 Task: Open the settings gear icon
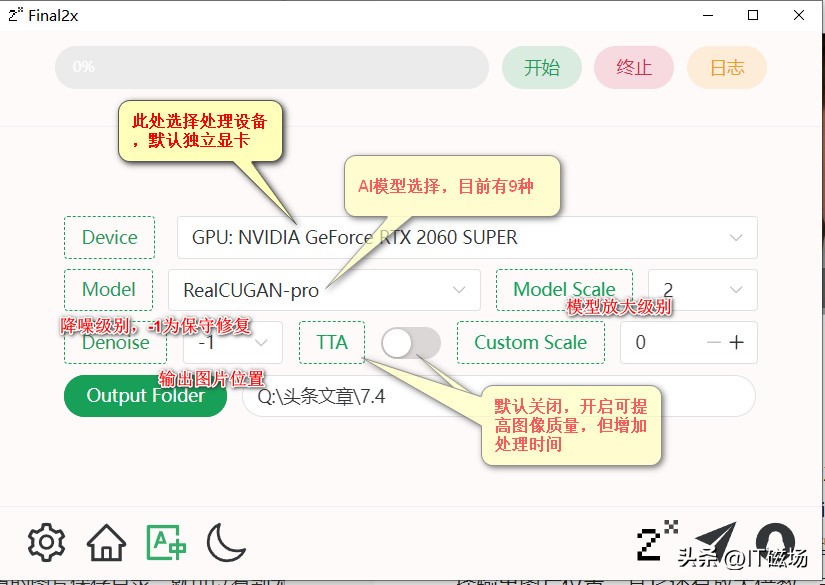pos(44,542)
